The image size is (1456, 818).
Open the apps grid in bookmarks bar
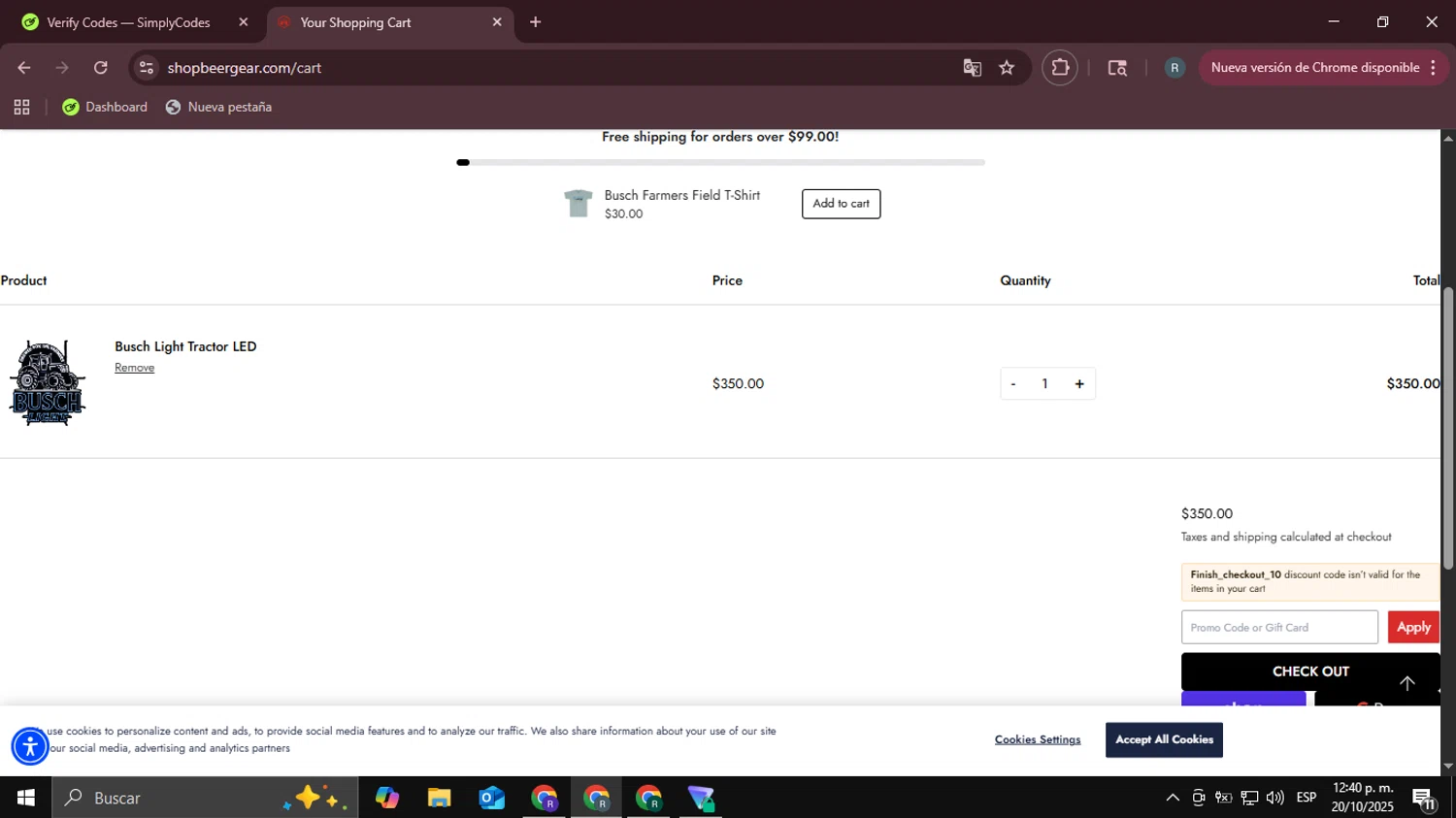coord(21,107)
